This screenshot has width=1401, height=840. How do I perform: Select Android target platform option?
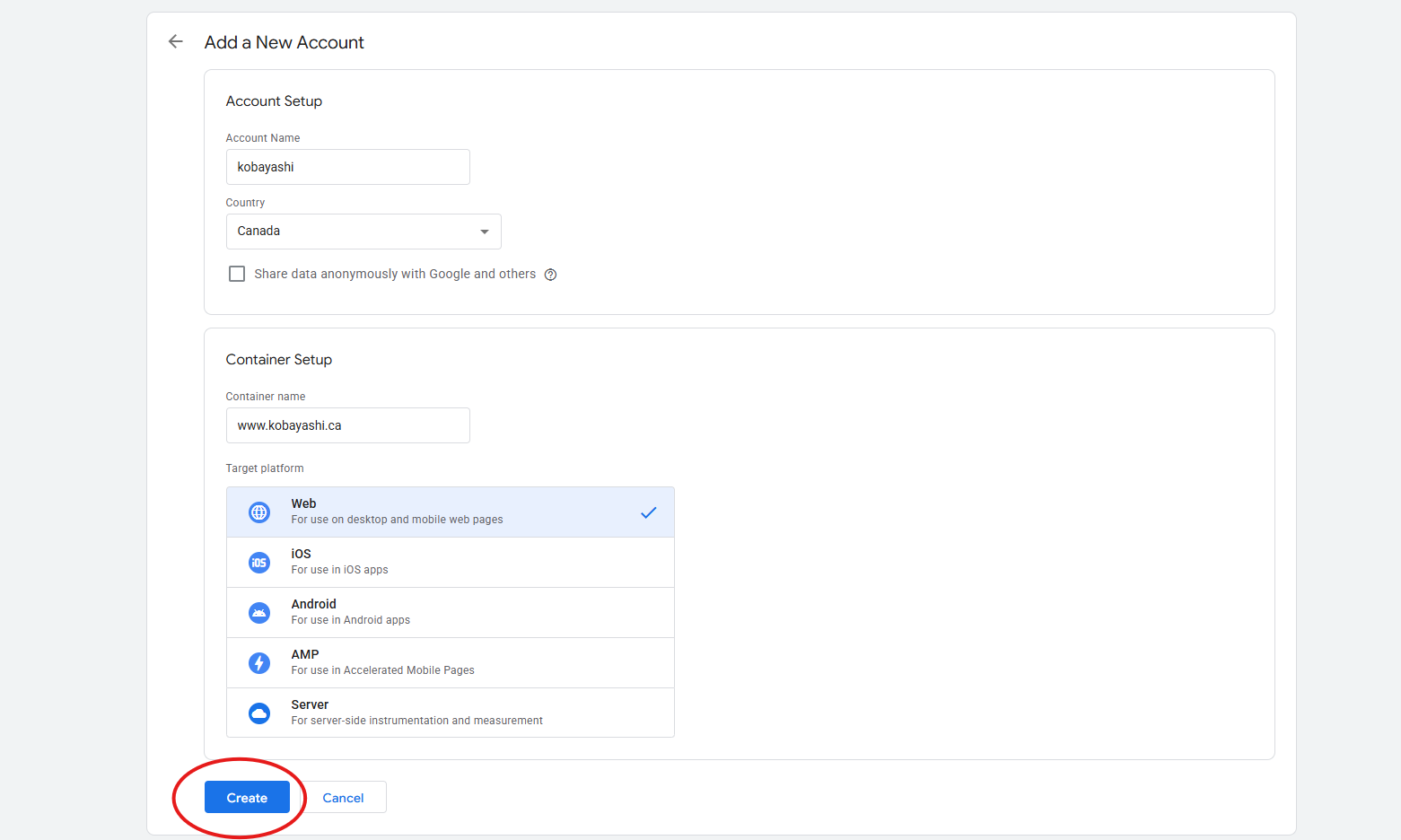(449, 612)
